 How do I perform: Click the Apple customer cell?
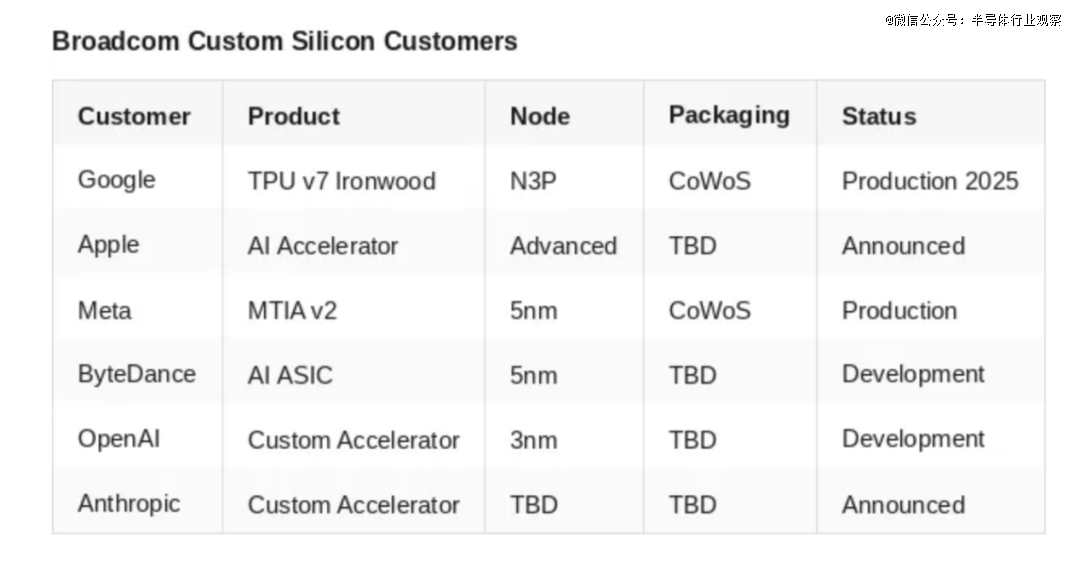109,245
